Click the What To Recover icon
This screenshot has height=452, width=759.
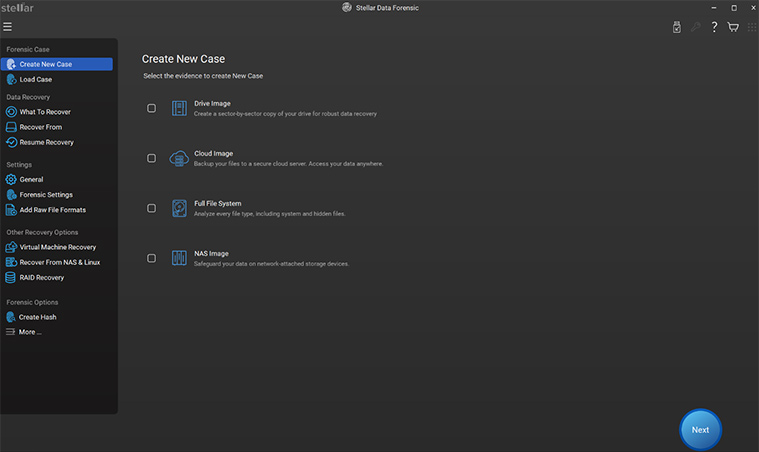coord(11,112)
